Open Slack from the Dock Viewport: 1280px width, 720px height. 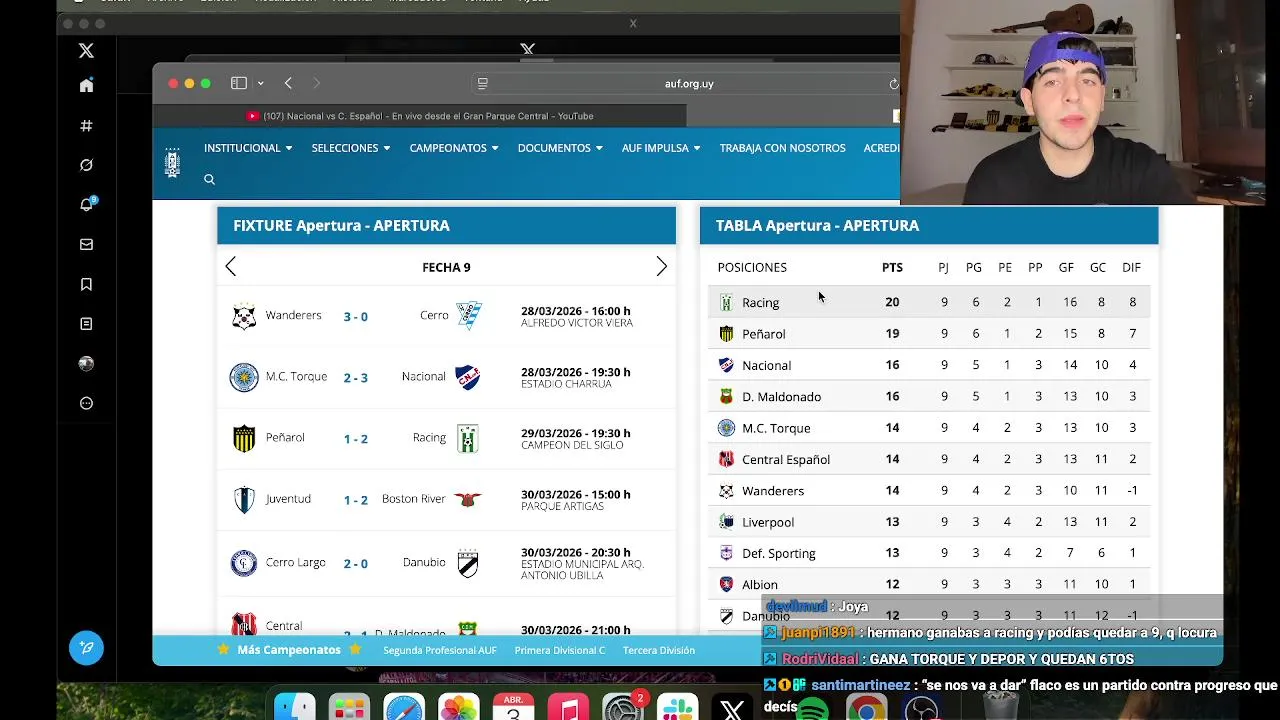[677, 708]
